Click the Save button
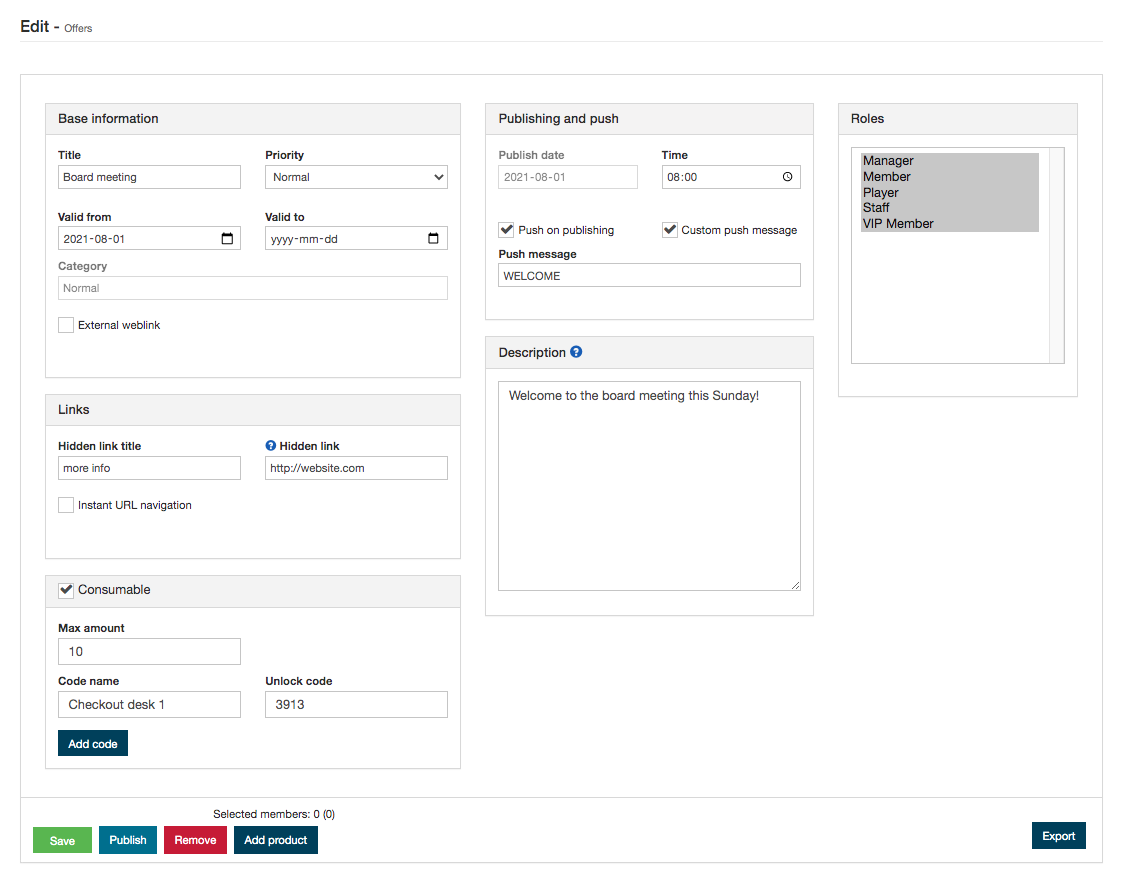 (x=62, y=841)
